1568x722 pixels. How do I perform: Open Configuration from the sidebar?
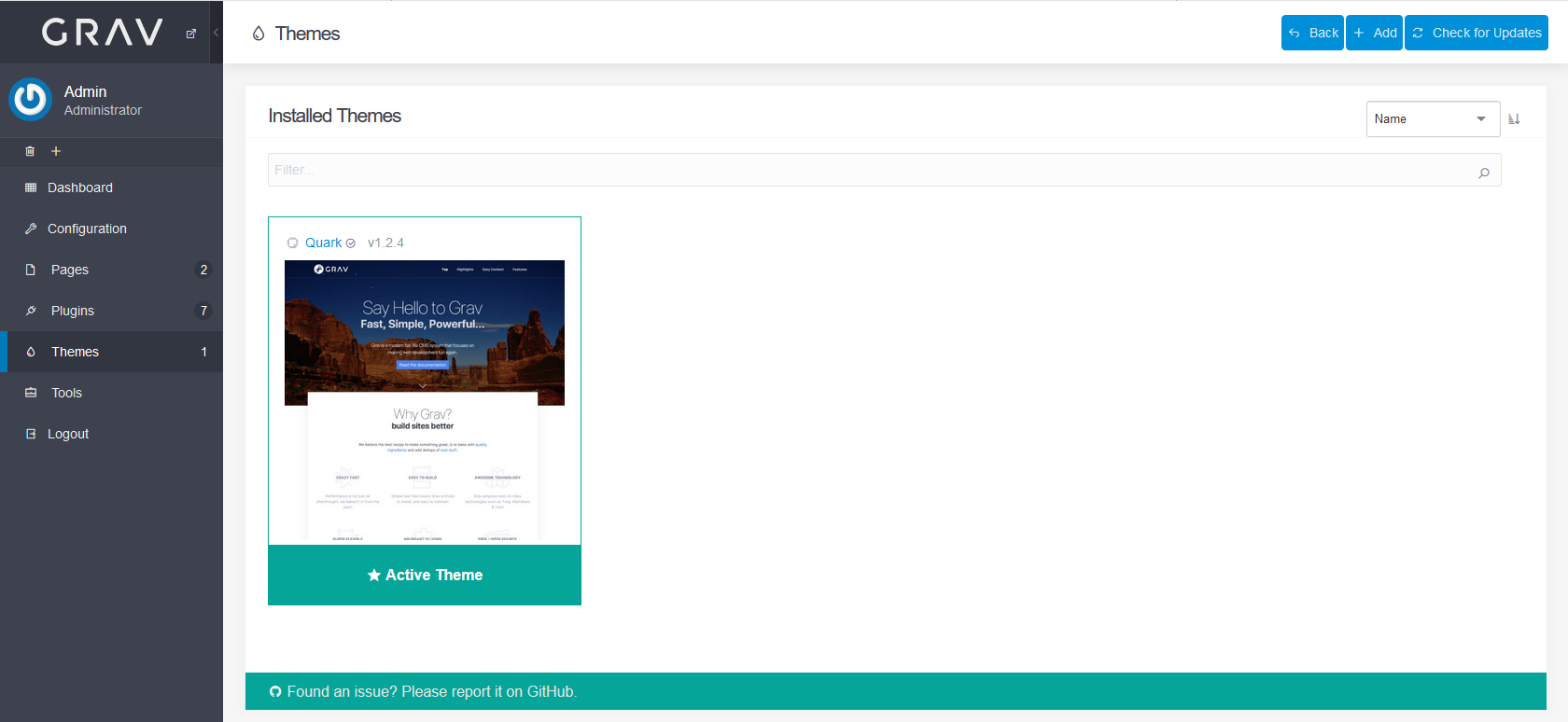click(x=112, y=229)
